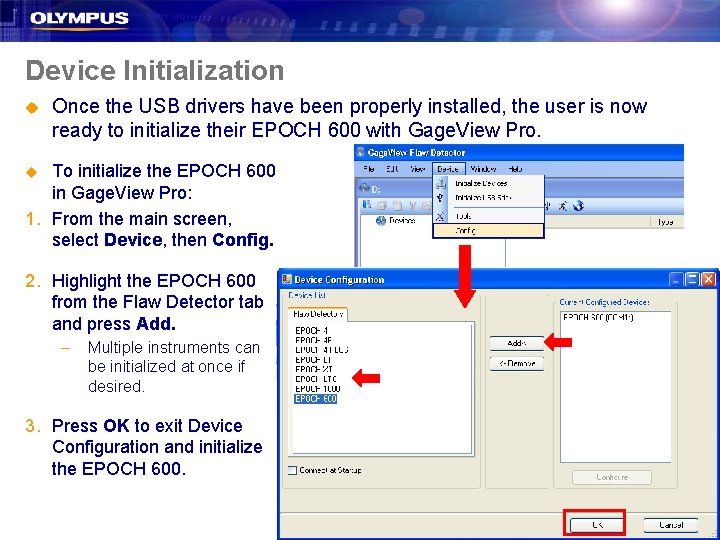Enable Connect at Startup checkbox
This screenshot has width=720, height=540.
point(292,470)
